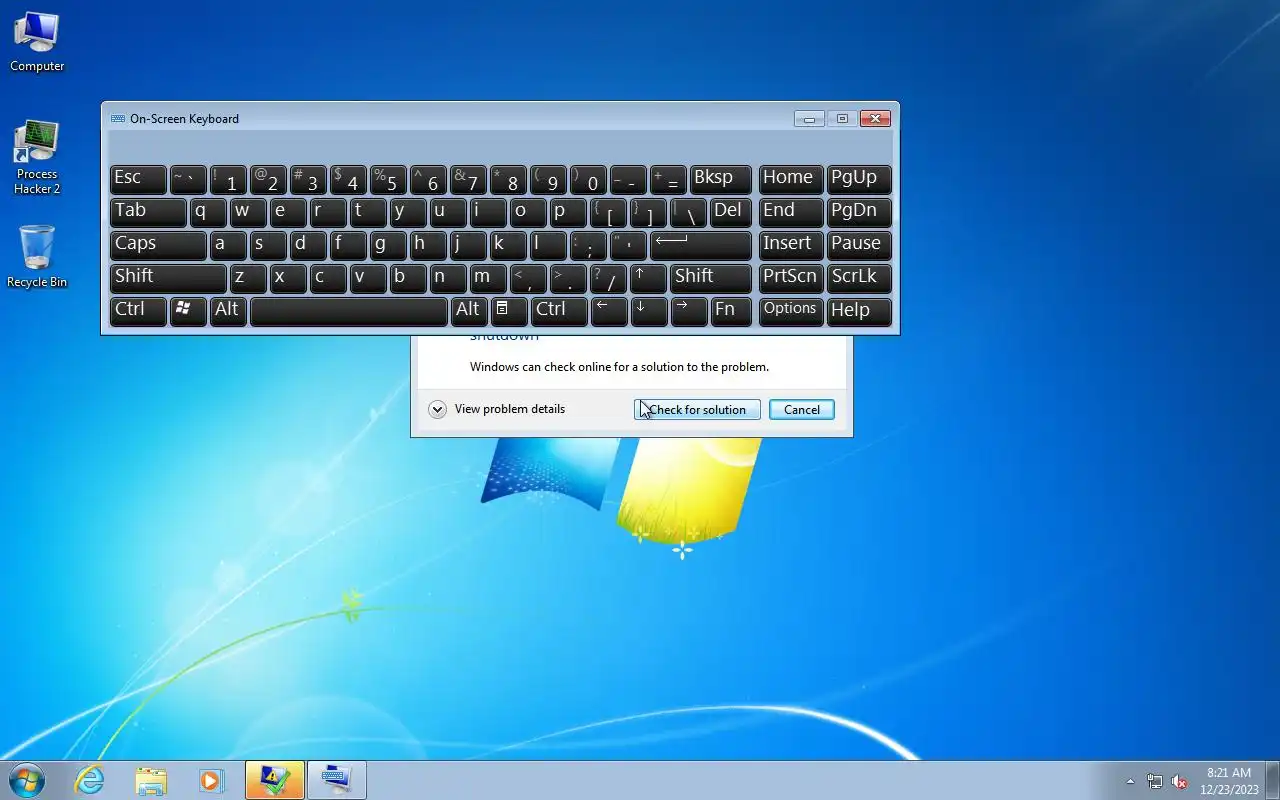Tap the tilde key
Screen dimensions: 1280x800
pos(188,179)
